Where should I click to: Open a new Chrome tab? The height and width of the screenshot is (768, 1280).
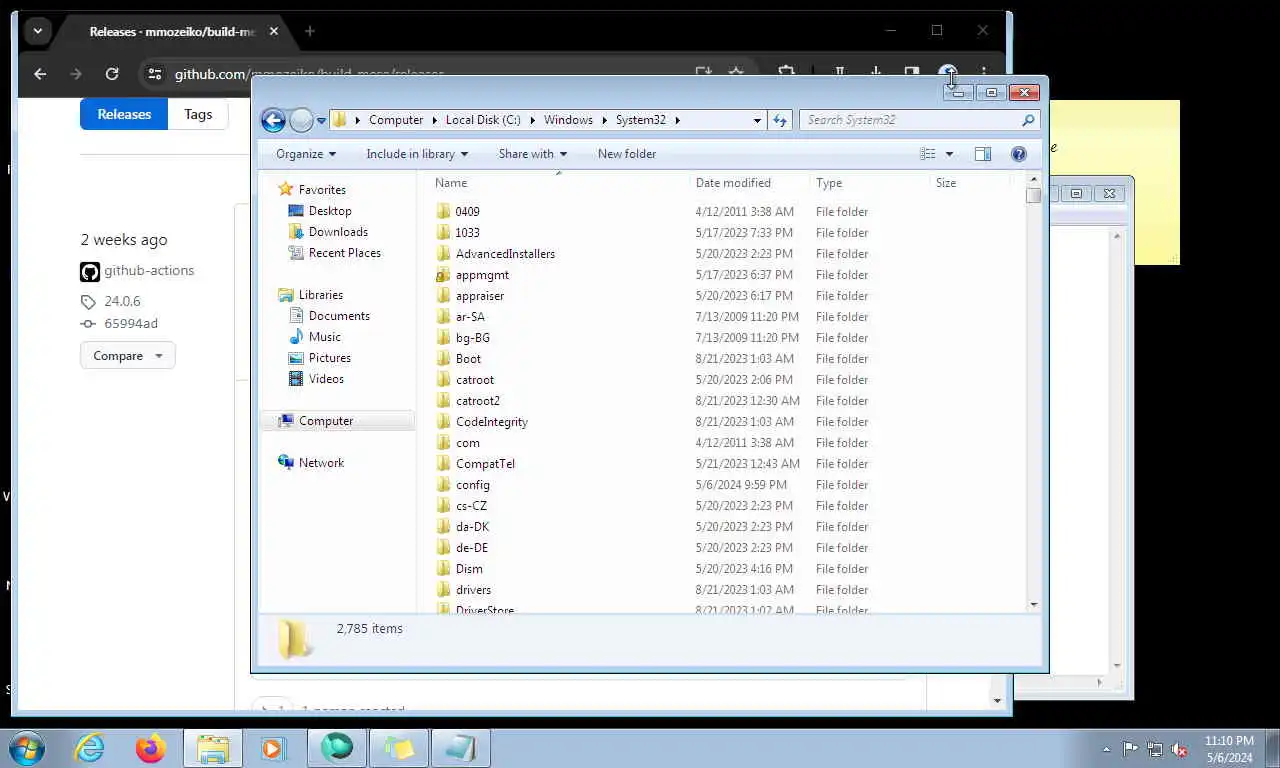coord(310,31)
